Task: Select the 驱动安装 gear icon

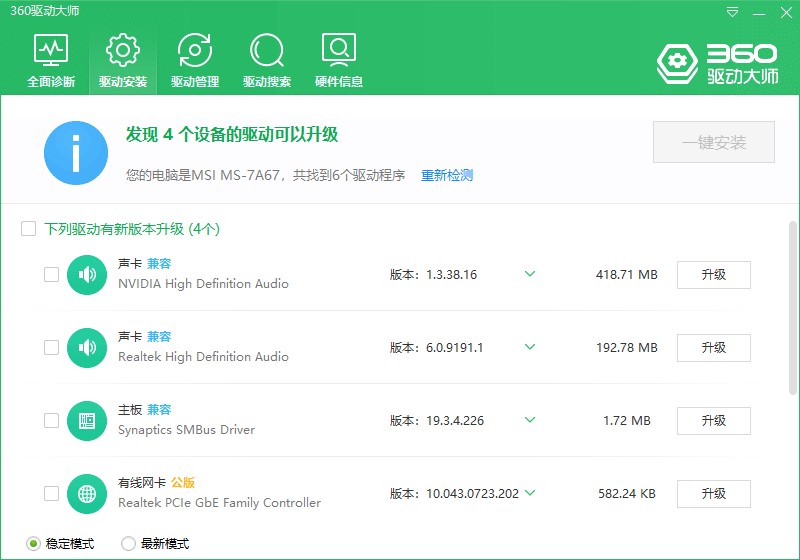Action: [122, 50]
